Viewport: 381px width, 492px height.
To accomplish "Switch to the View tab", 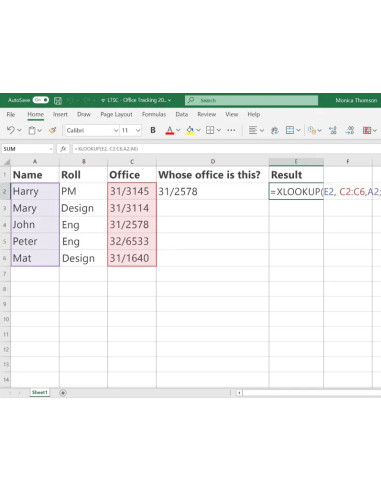I will [x=232, y=114].
